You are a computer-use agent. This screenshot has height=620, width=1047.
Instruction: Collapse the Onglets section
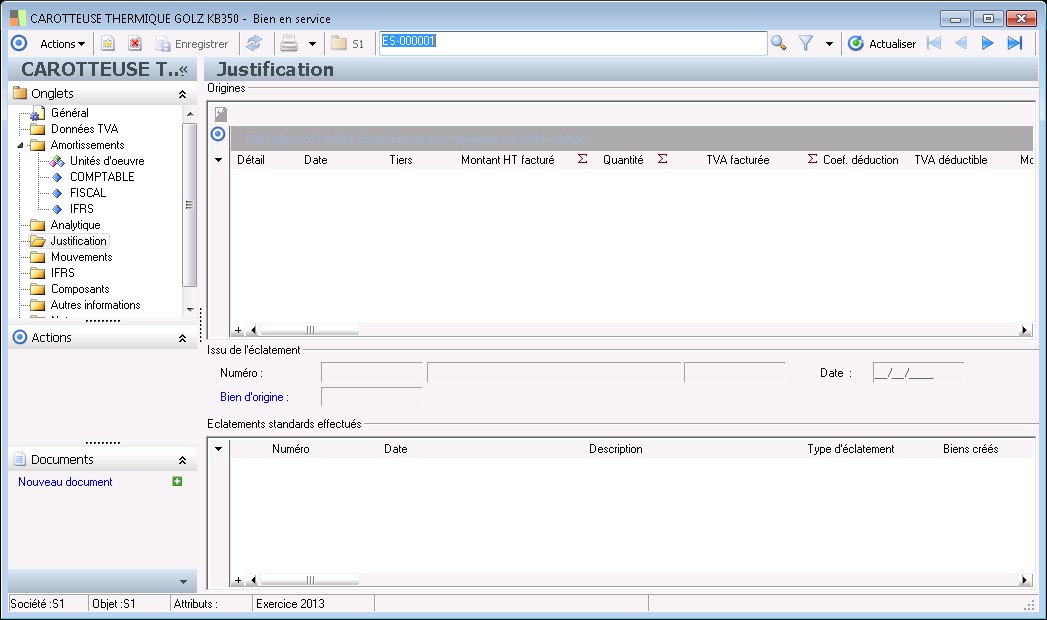click(182, 94)
